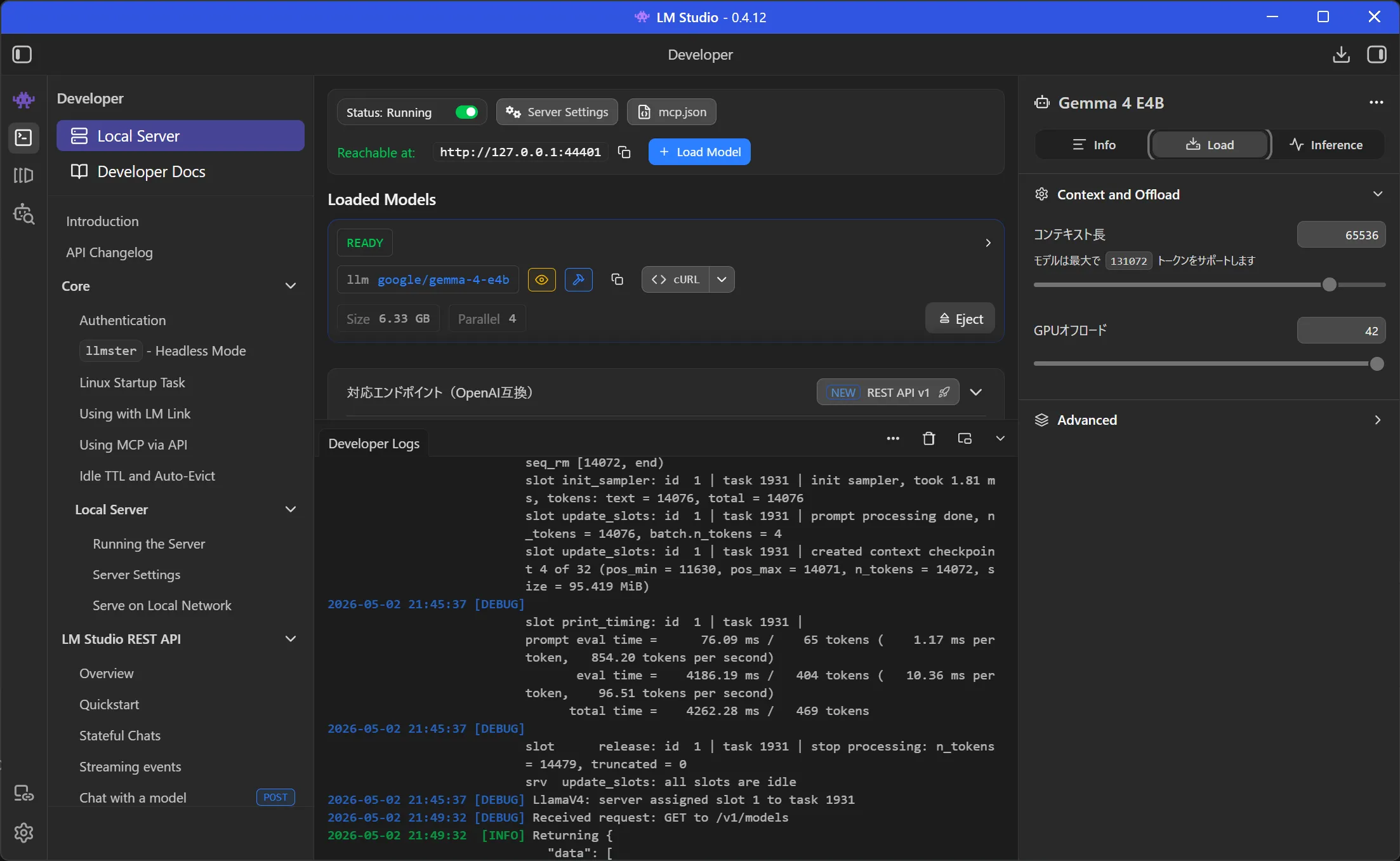Select Local Server in Developer sidebar
The width and height of the screenshot is (1400, 861).
[x=180, y=136]
